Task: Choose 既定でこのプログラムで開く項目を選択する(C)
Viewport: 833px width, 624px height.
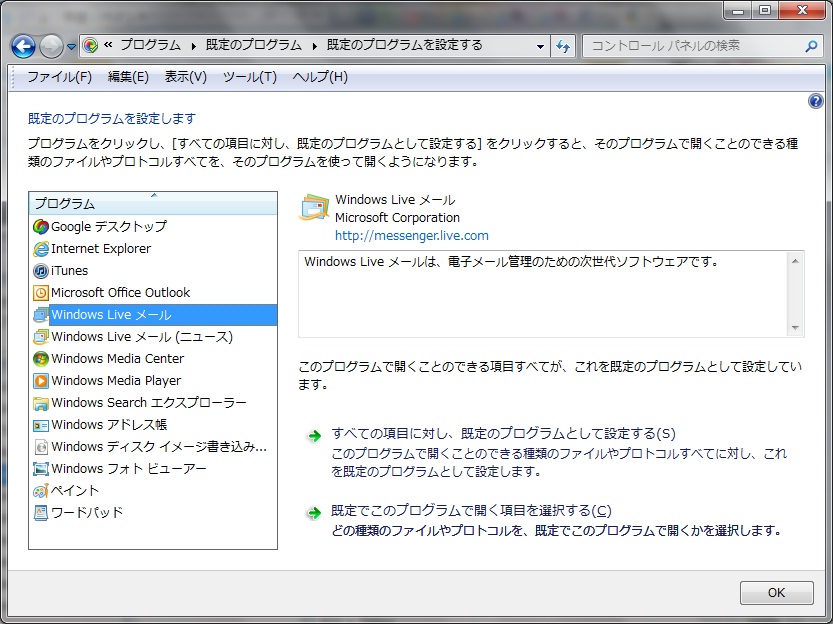Action: [471, 511]
